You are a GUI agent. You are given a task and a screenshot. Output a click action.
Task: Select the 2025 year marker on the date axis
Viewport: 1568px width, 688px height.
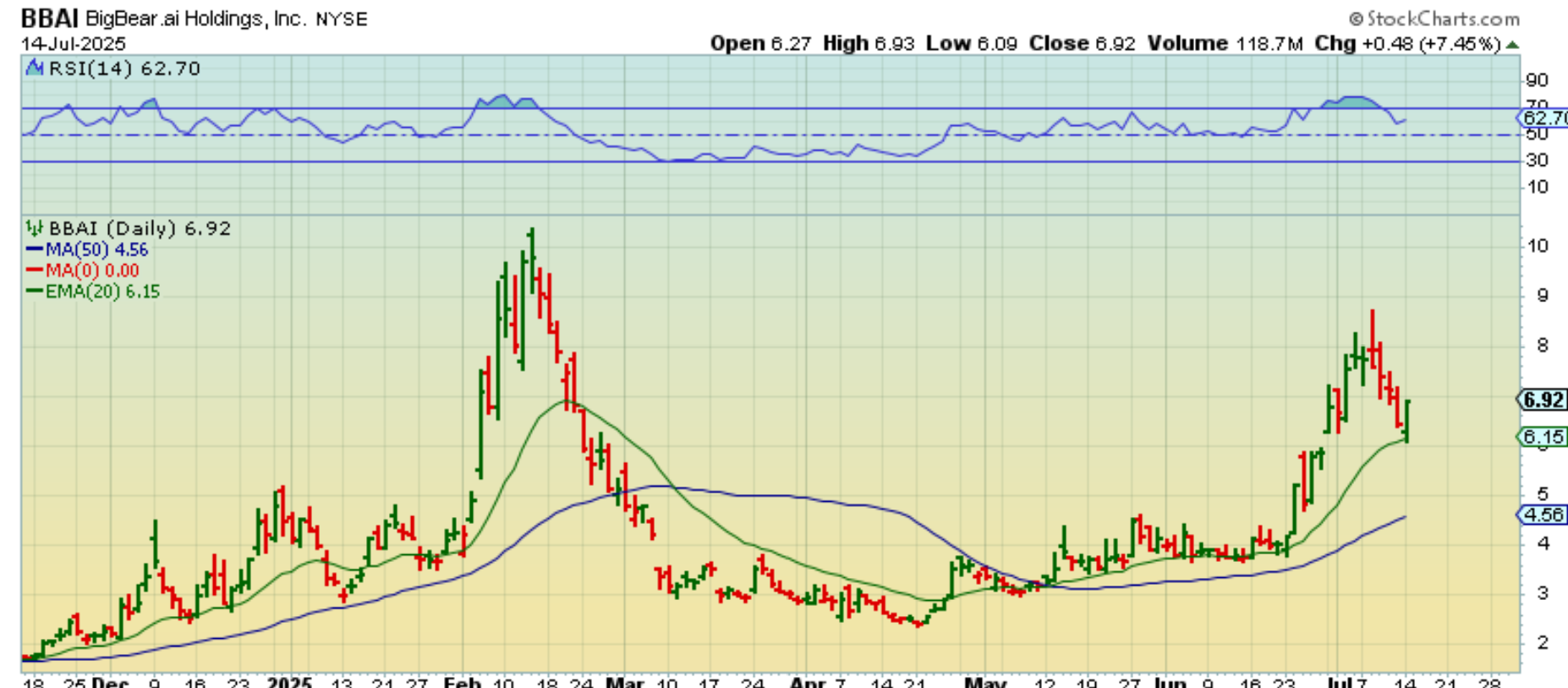tap(289, 681)
